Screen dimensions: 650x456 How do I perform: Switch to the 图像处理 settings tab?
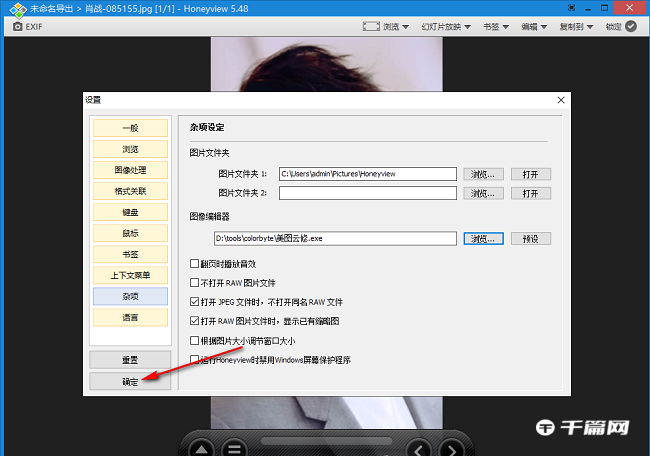130,170
